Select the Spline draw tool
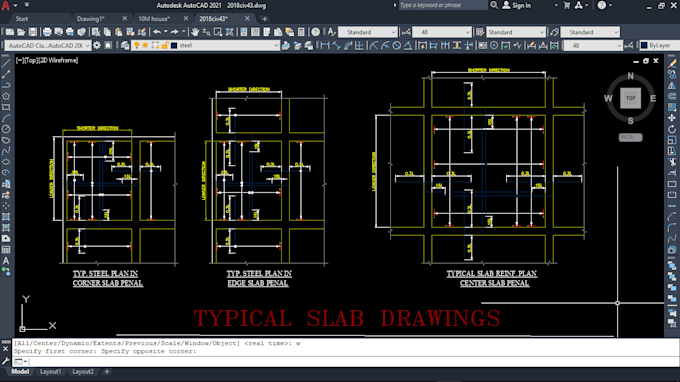This screenshot has width=680, height=382. coord(6,151)
